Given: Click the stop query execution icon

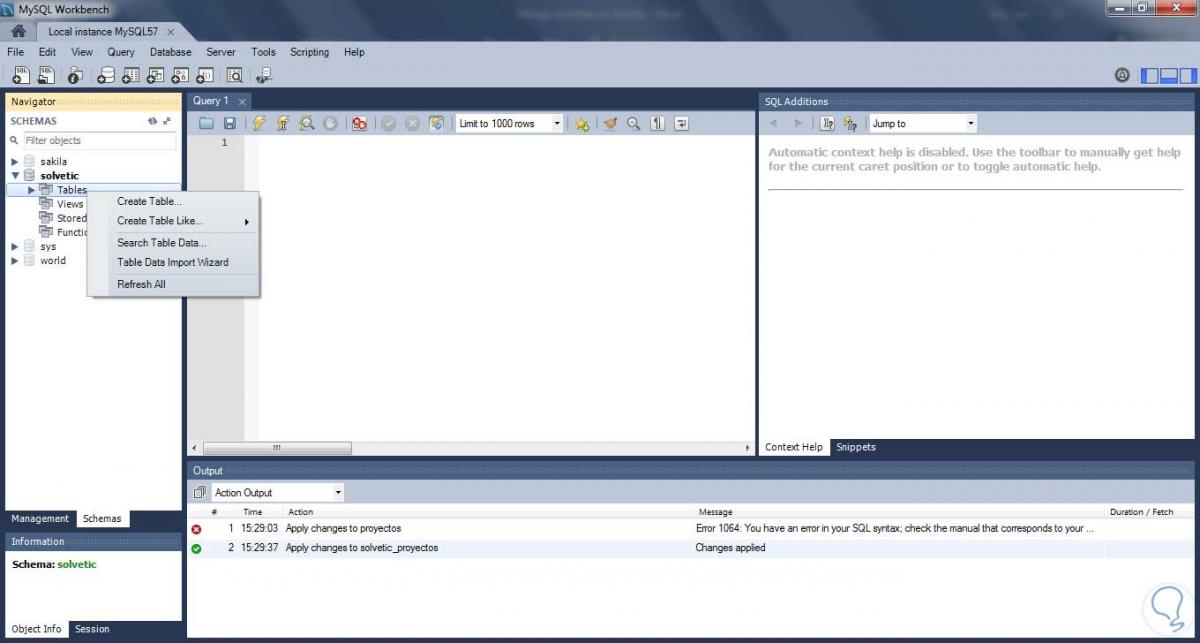Looking at the screenshot, I should point(331,124).
